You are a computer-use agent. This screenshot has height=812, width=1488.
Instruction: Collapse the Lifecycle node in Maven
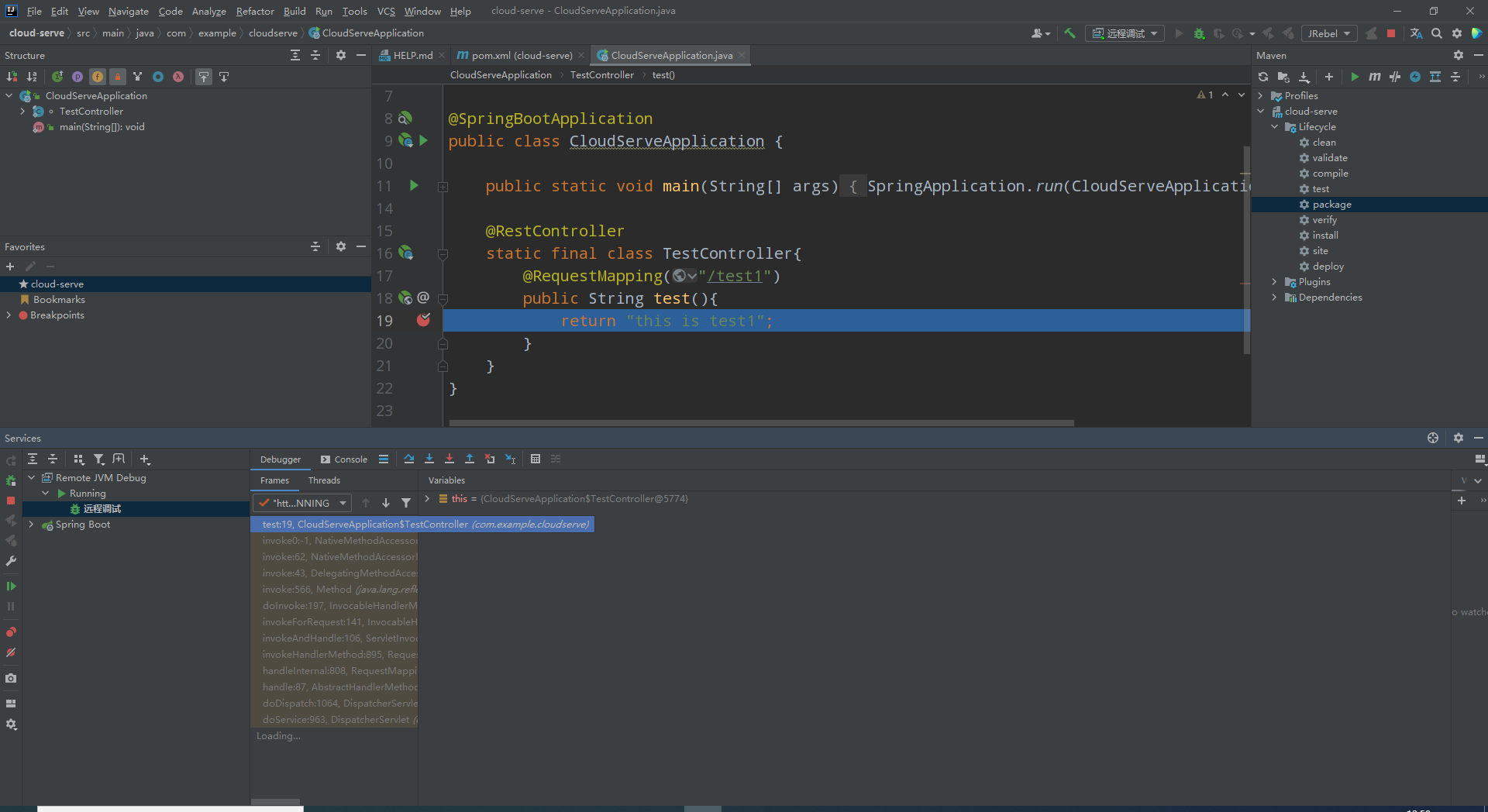pyautogui.click(x=1274, y=127)
